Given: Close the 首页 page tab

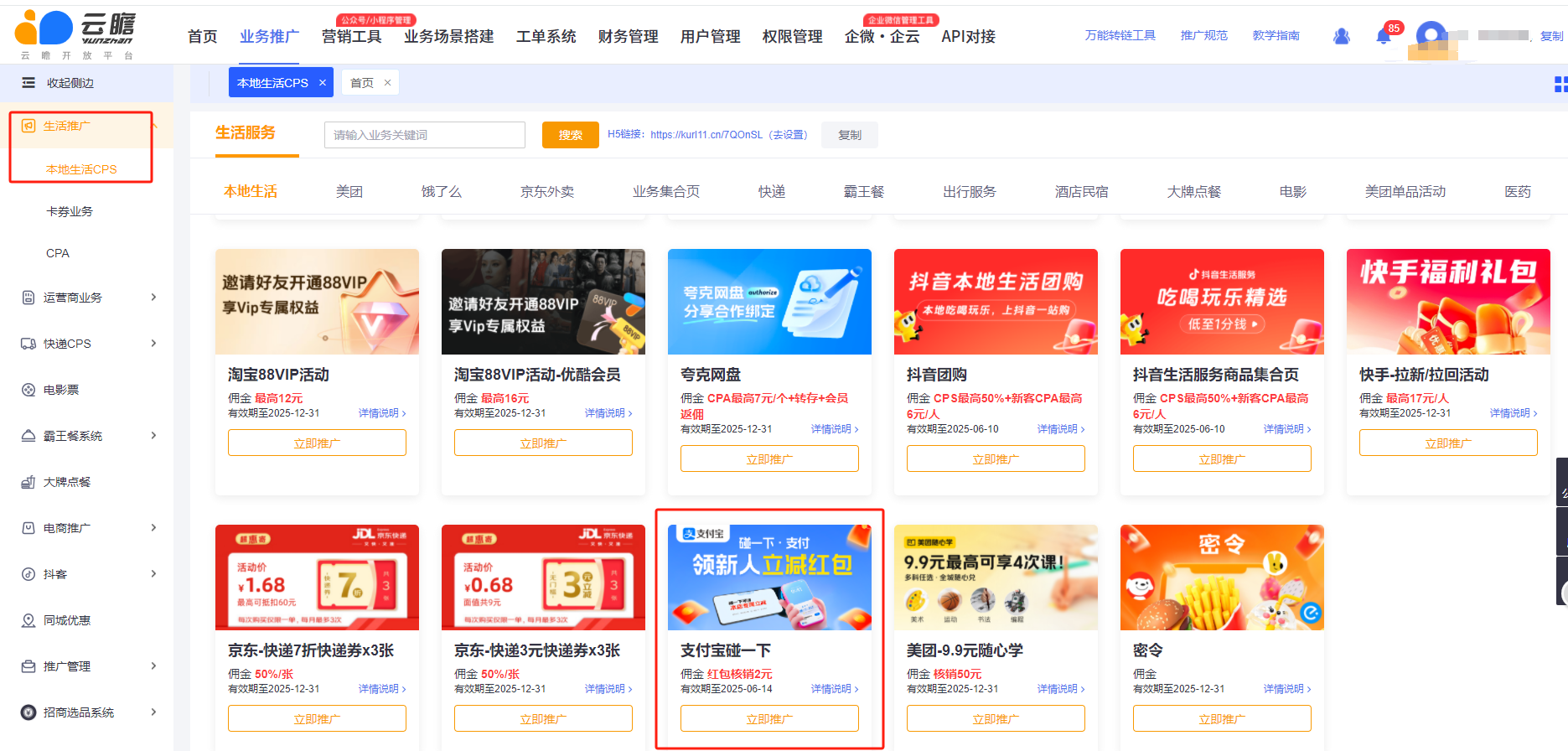Looking at the screenshot, I should 387,83.
